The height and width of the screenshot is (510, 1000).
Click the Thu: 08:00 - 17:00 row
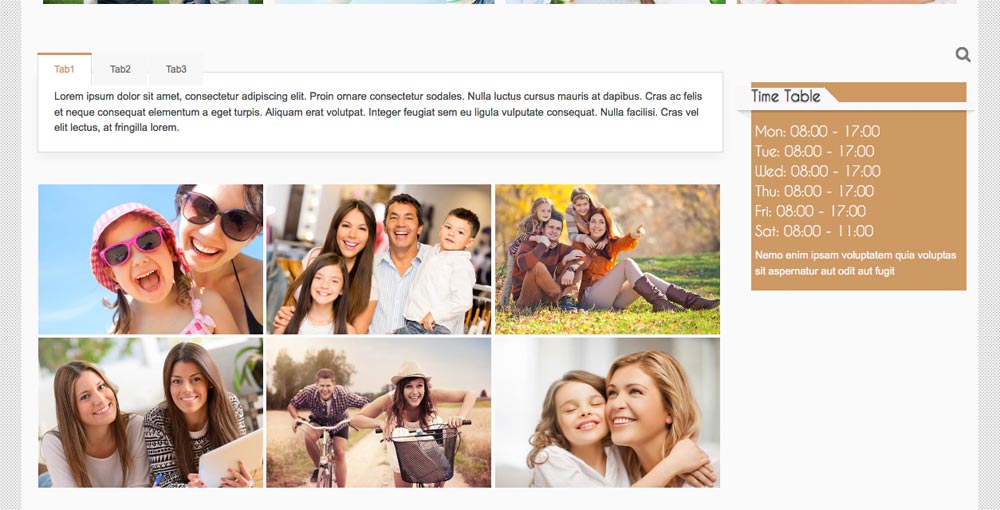pyautogui.click(x=814, y=191)
